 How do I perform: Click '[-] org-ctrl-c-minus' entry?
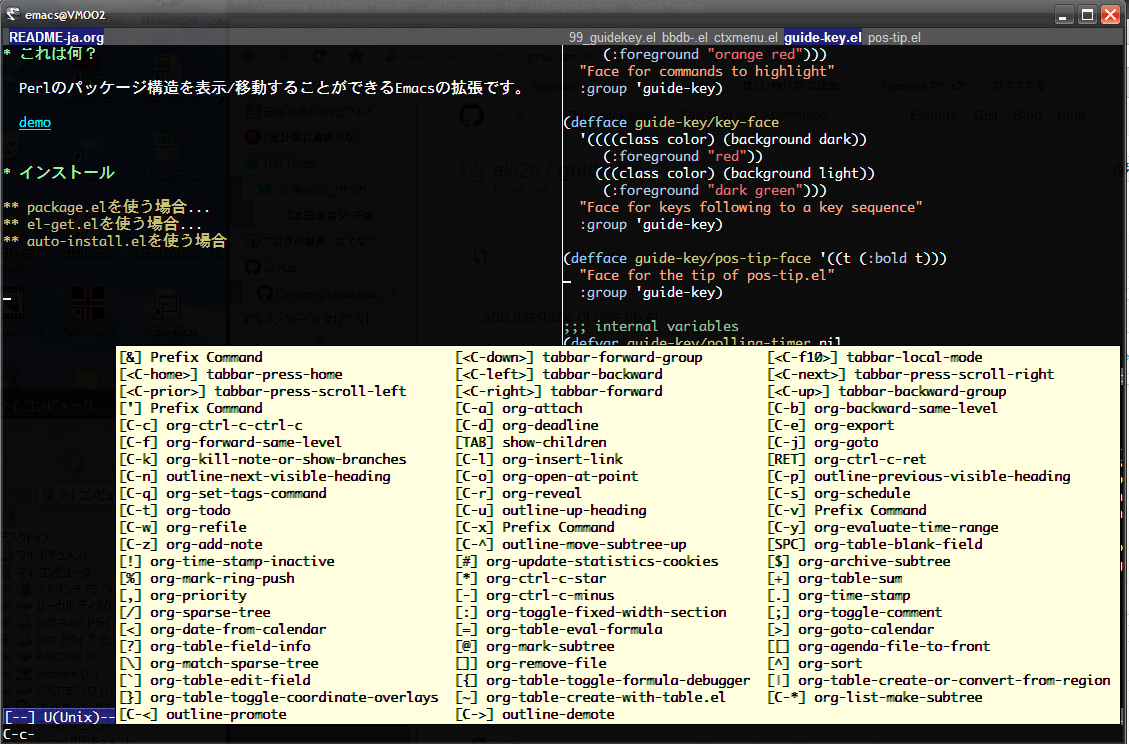point(535,596)
